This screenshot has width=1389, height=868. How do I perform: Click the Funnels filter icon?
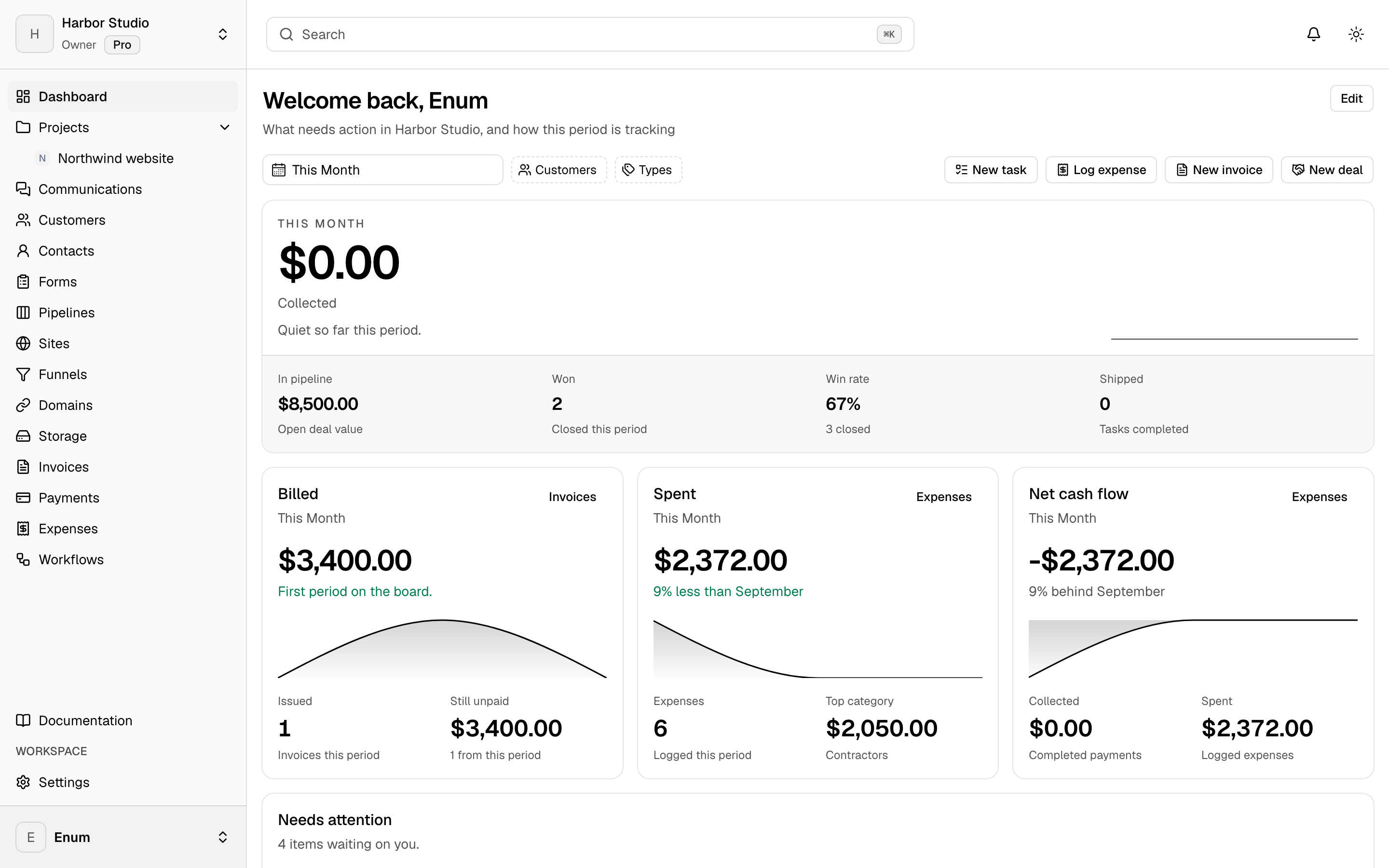click(23, 374)
